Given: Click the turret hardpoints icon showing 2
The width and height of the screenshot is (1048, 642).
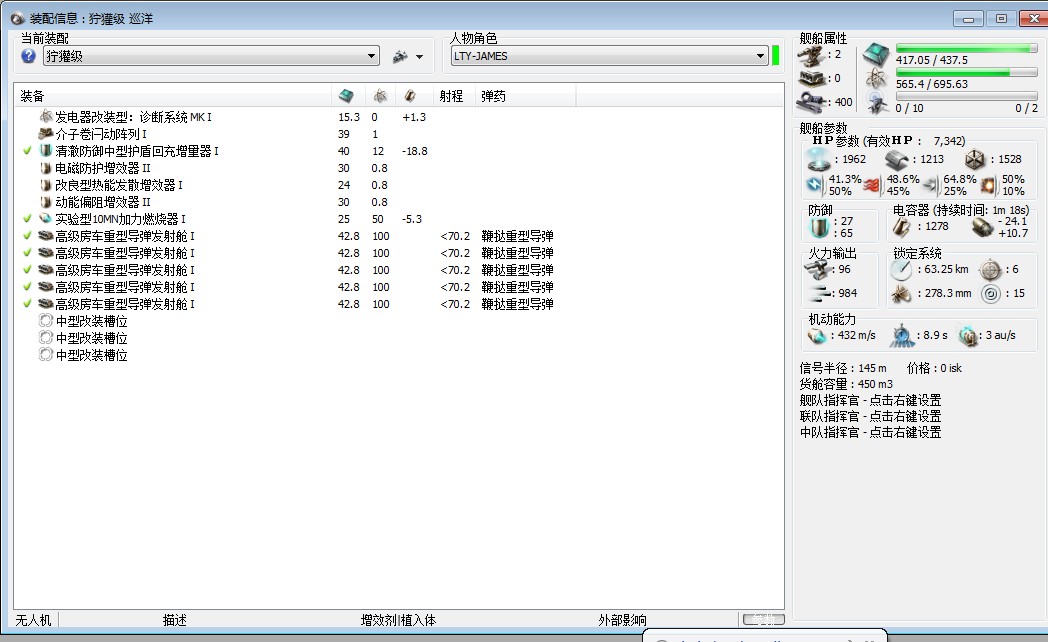Looking at the screenshot, I should [x=811, y=55].
